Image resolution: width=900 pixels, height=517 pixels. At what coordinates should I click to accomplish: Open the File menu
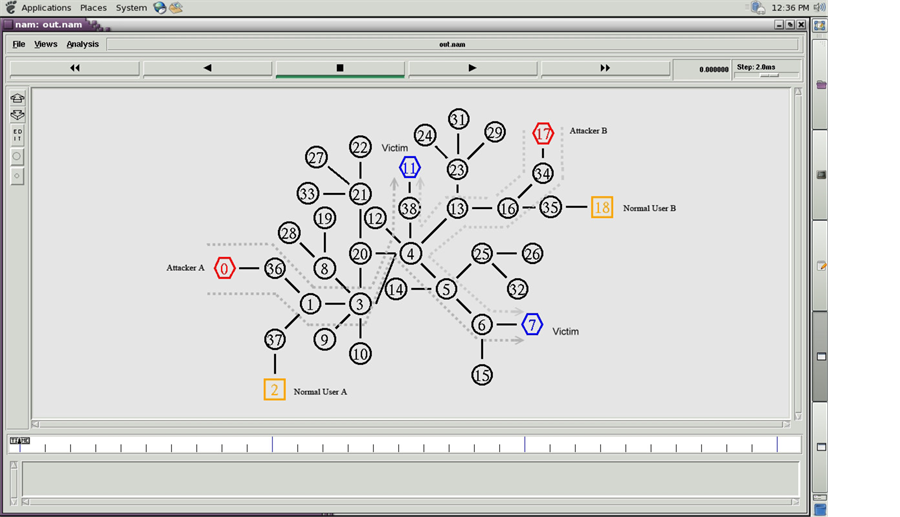[x=19, y=44]
